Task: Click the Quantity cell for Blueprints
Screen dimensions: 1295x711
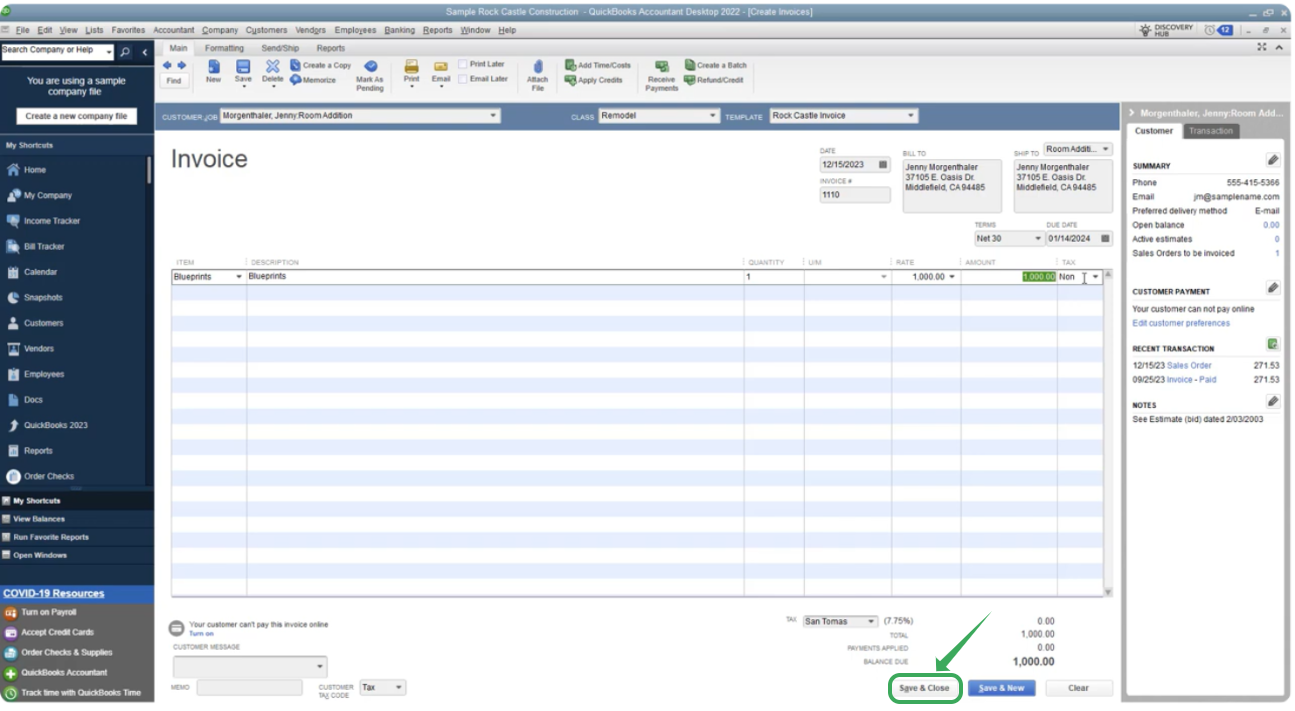Action: point(773,277)
